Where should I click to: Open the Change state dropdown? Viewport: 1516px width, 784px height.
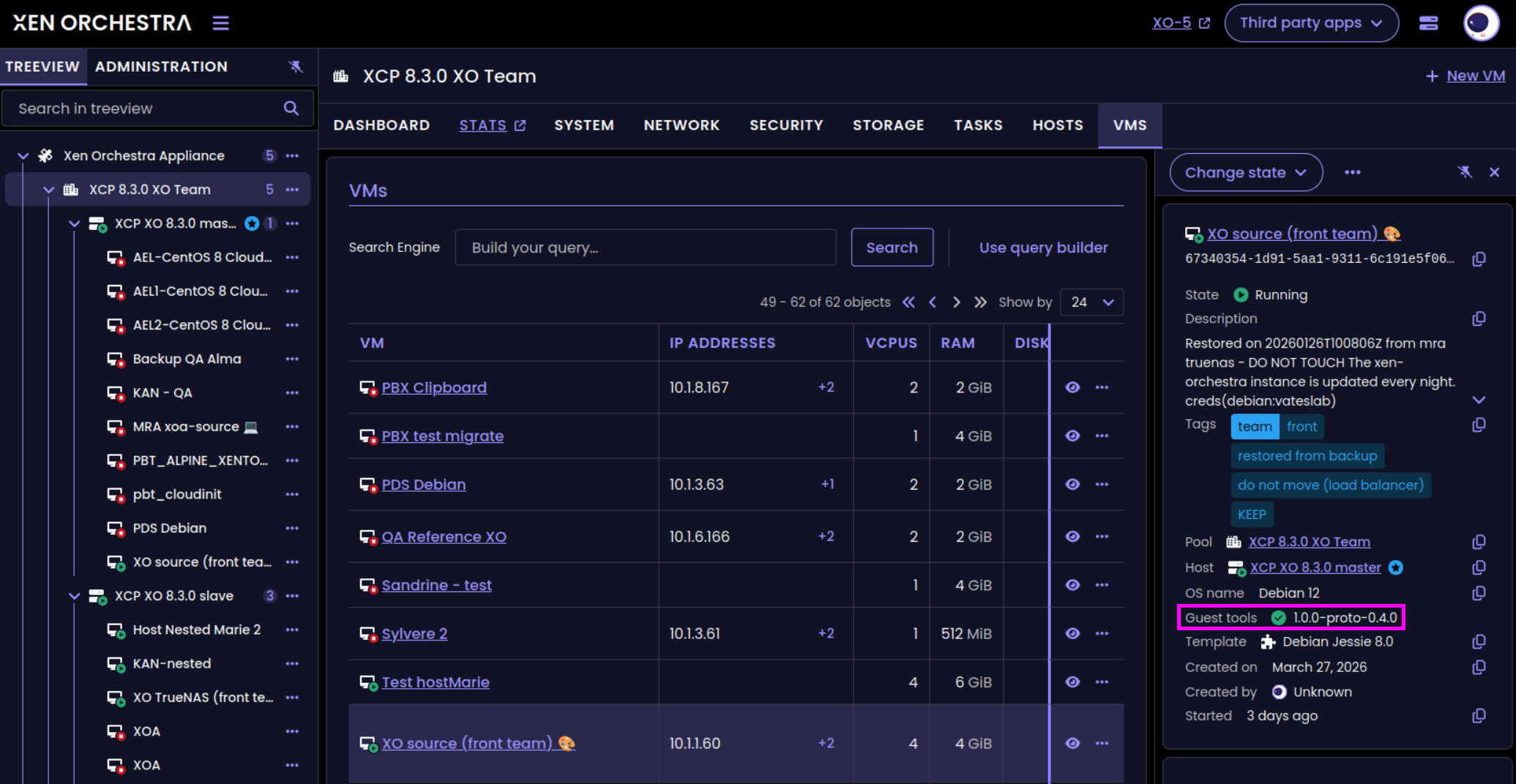point(1246,173)
